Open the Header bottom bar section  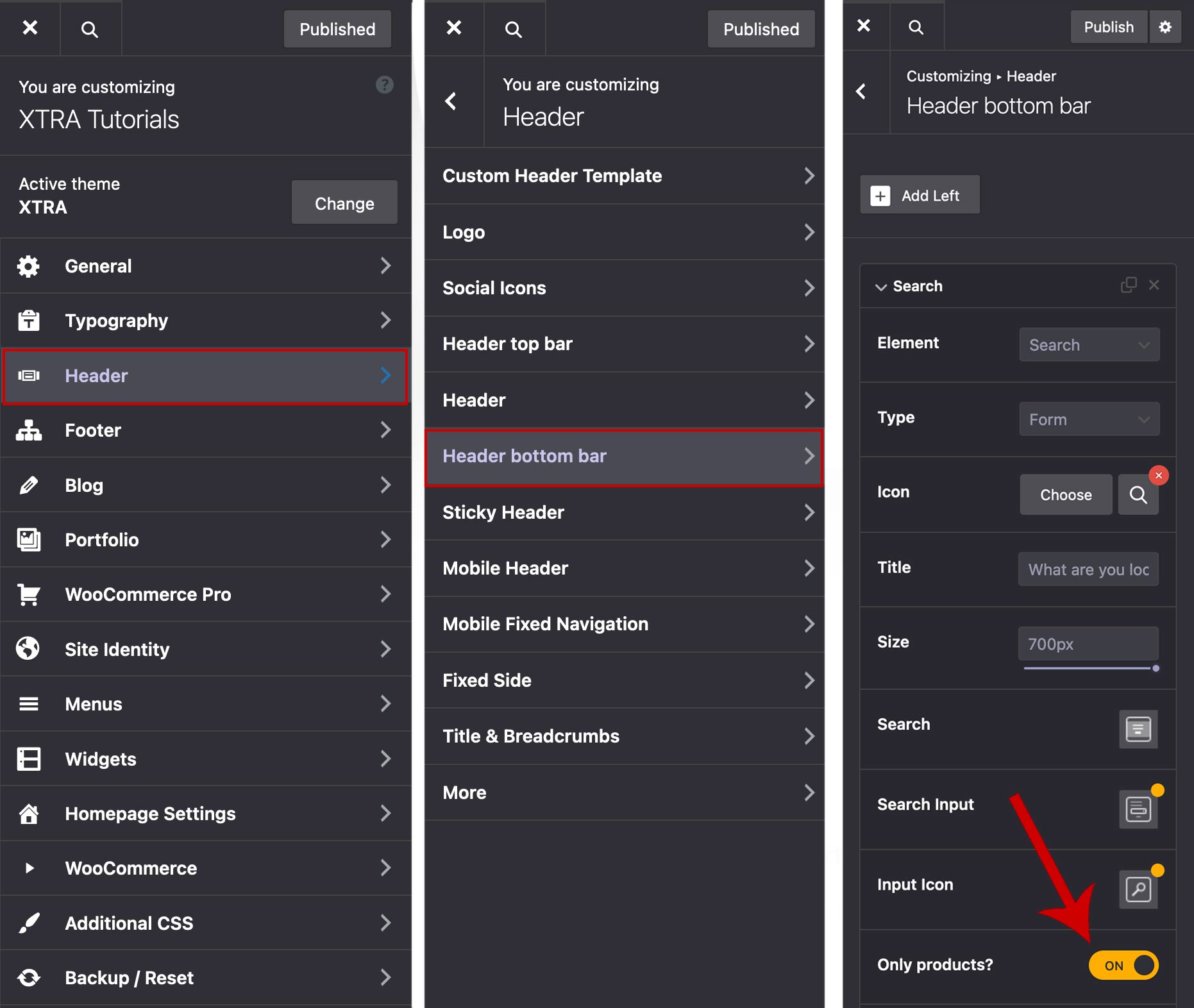pyautogui.click(x=623, y=457)
